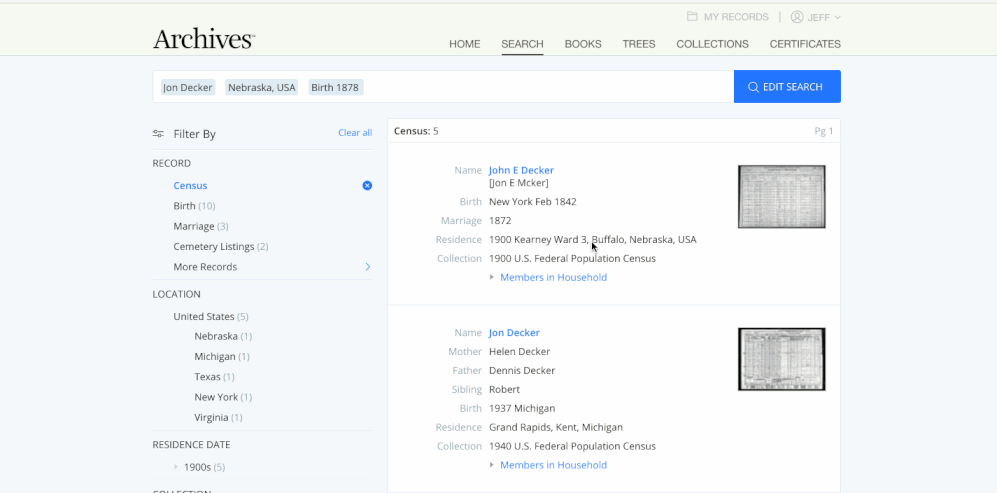Click the 1900 U.S. Federal Population Census text
This screenshot has height=493, width=997.
click(572, 258)
